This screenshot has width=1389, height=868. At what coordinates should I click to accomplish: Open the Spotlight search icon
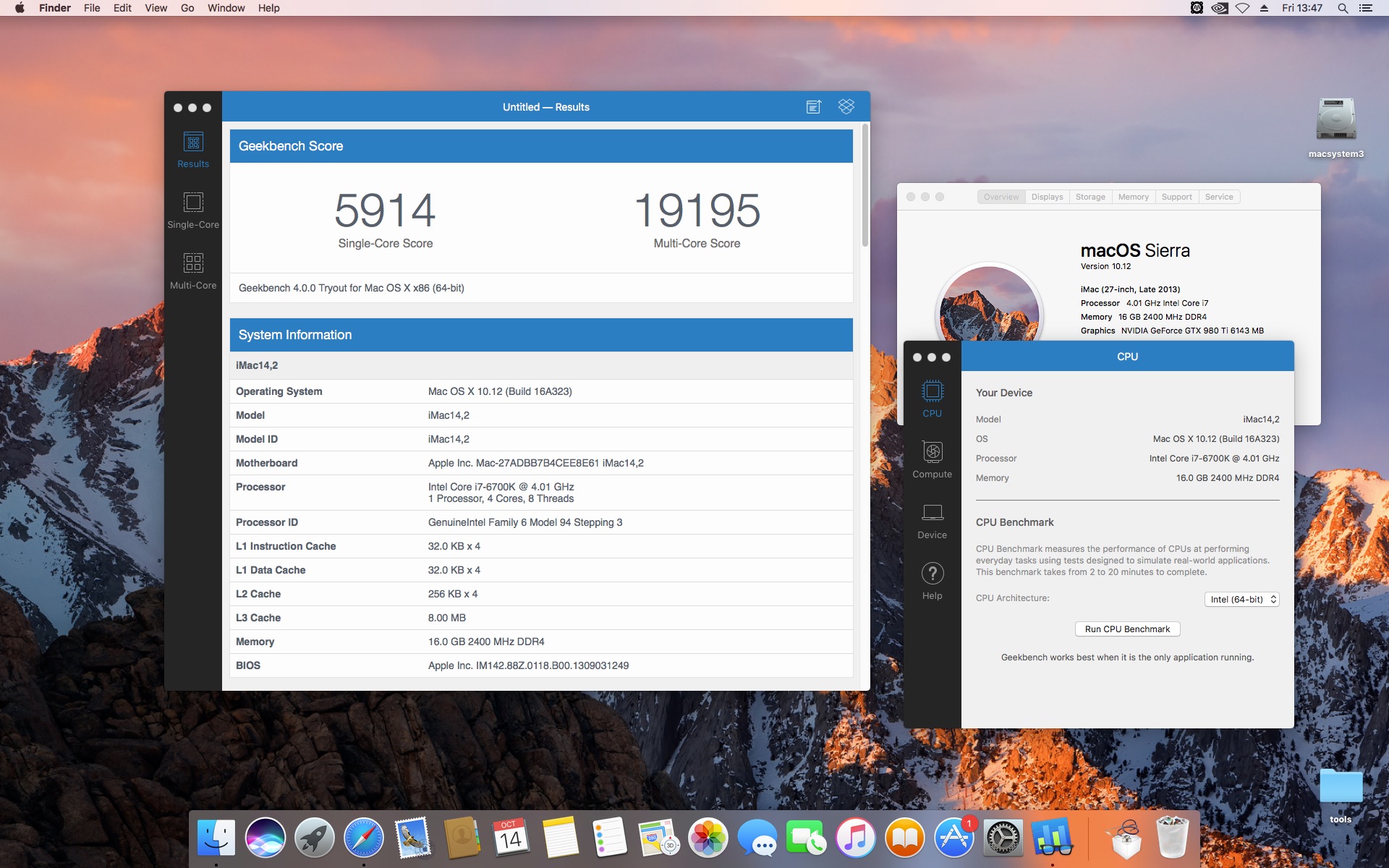1342,8
